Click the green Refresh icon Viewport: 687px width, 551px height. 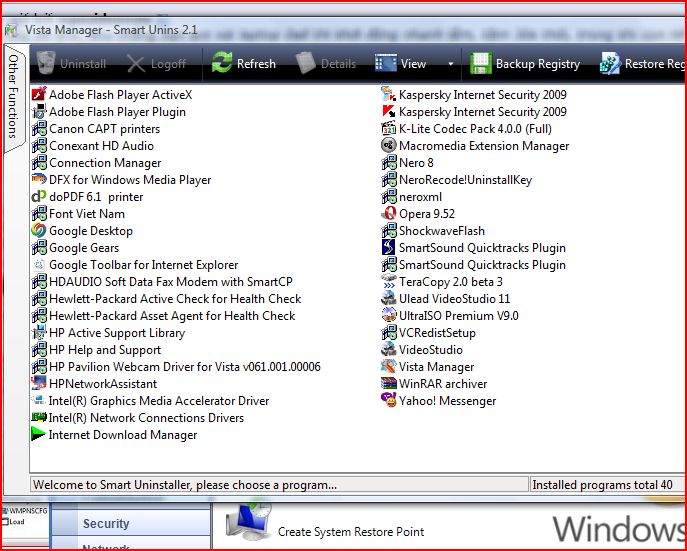pyautogui.click(x=221, y=63)
